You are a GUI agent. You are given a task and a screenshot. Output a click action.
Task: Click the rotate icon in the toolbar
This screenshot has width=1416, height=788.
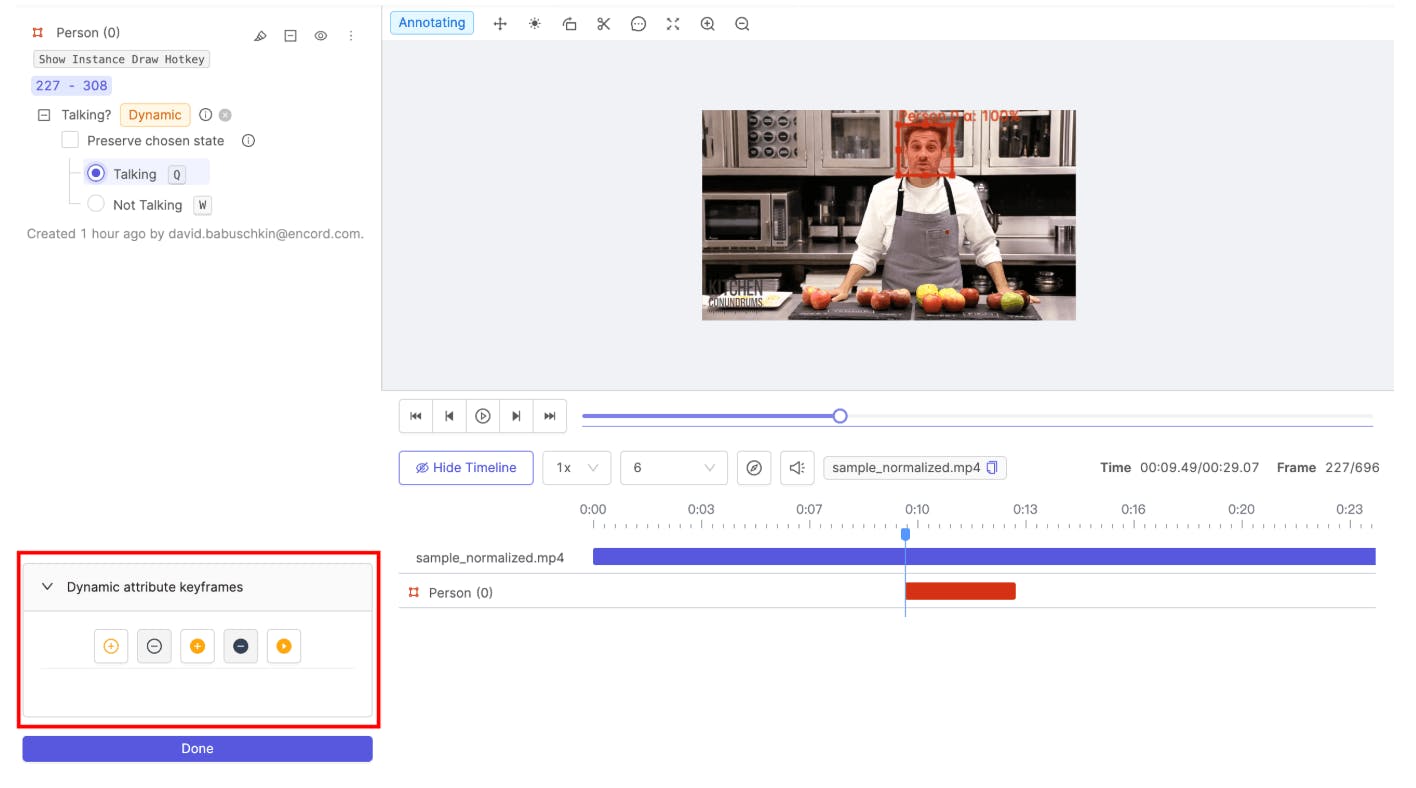tap(569, 23)
